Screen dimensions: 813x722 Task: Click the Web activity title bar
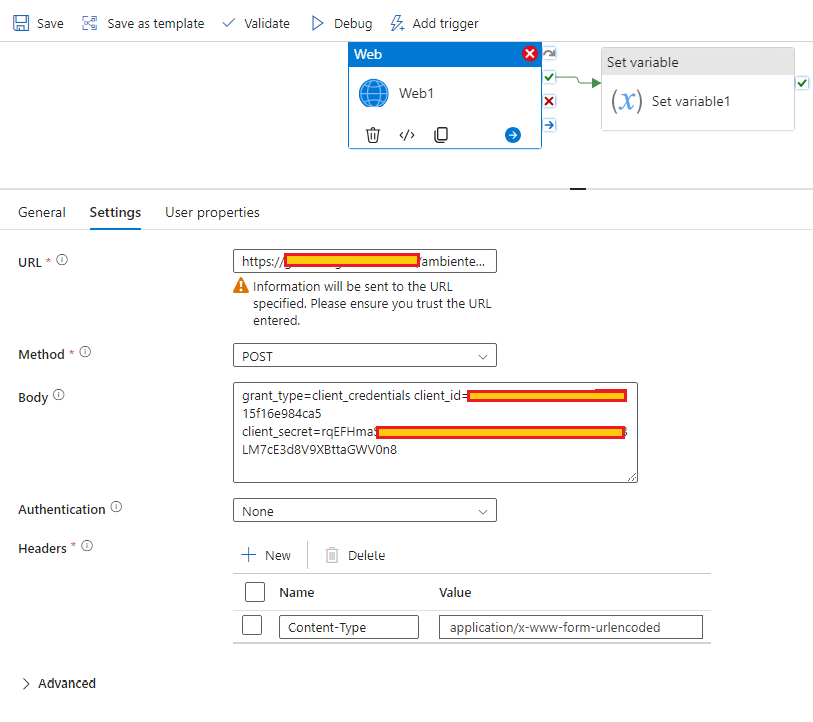(445, 54)
